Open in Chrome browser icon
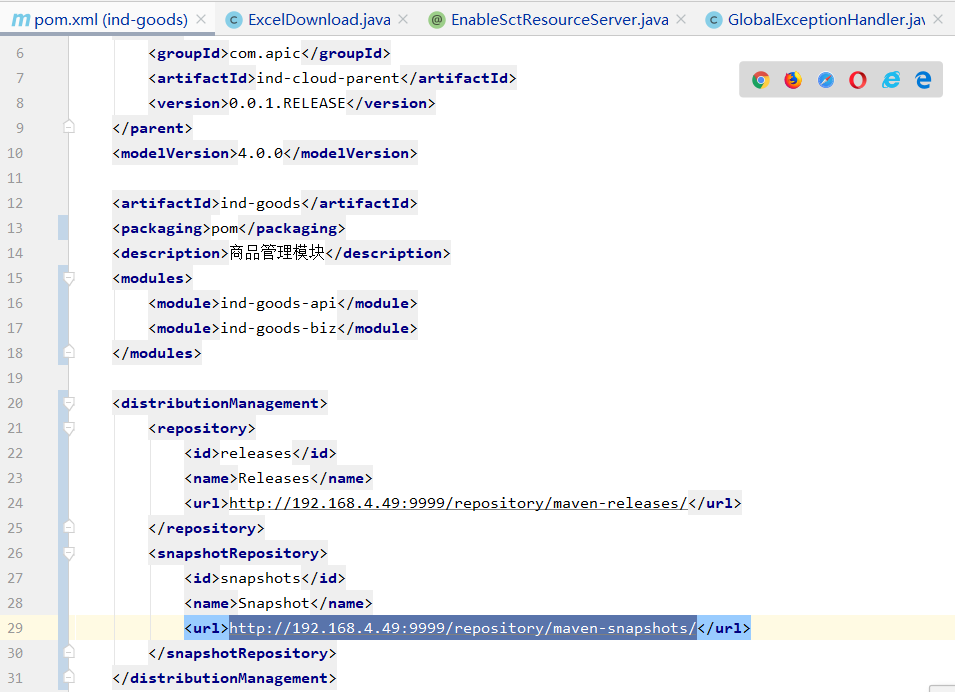 point(760,80)
